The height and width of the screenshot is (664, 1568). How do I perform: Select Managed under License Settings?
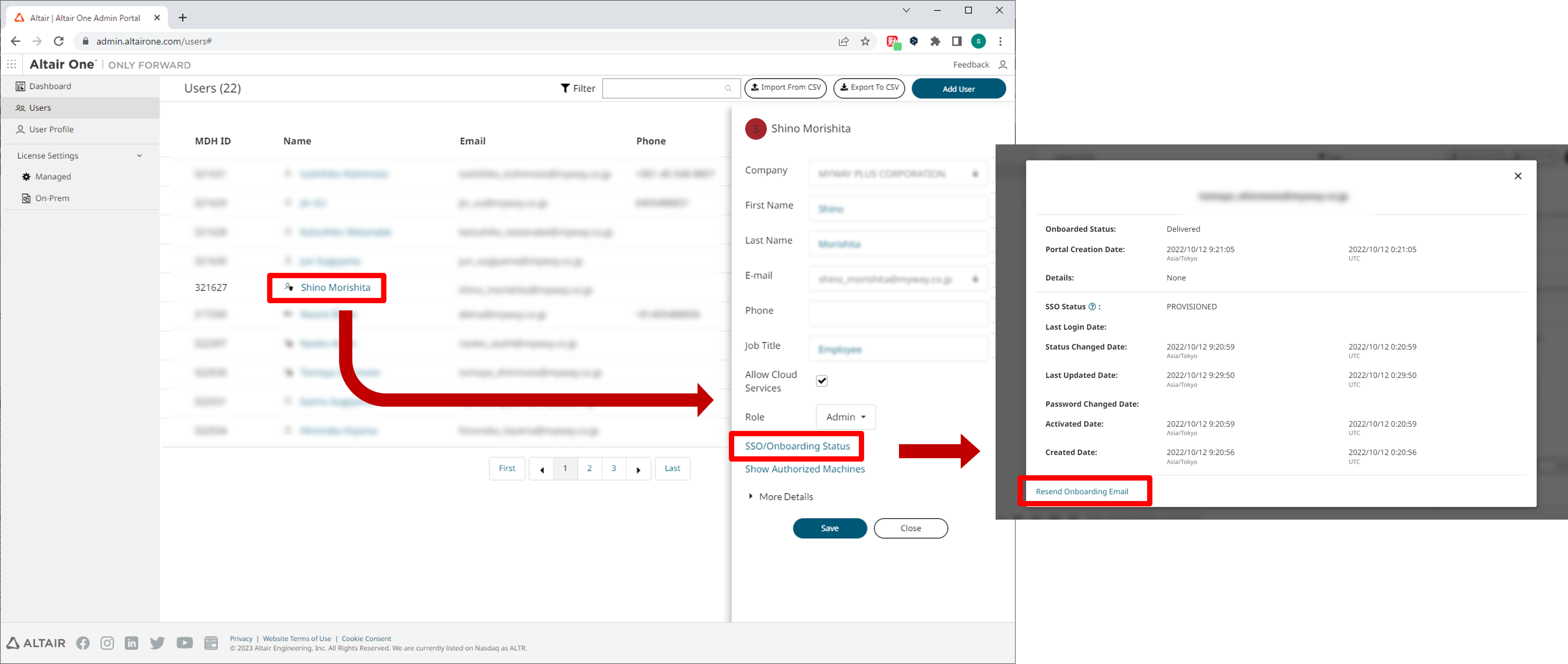pos(53,177)
